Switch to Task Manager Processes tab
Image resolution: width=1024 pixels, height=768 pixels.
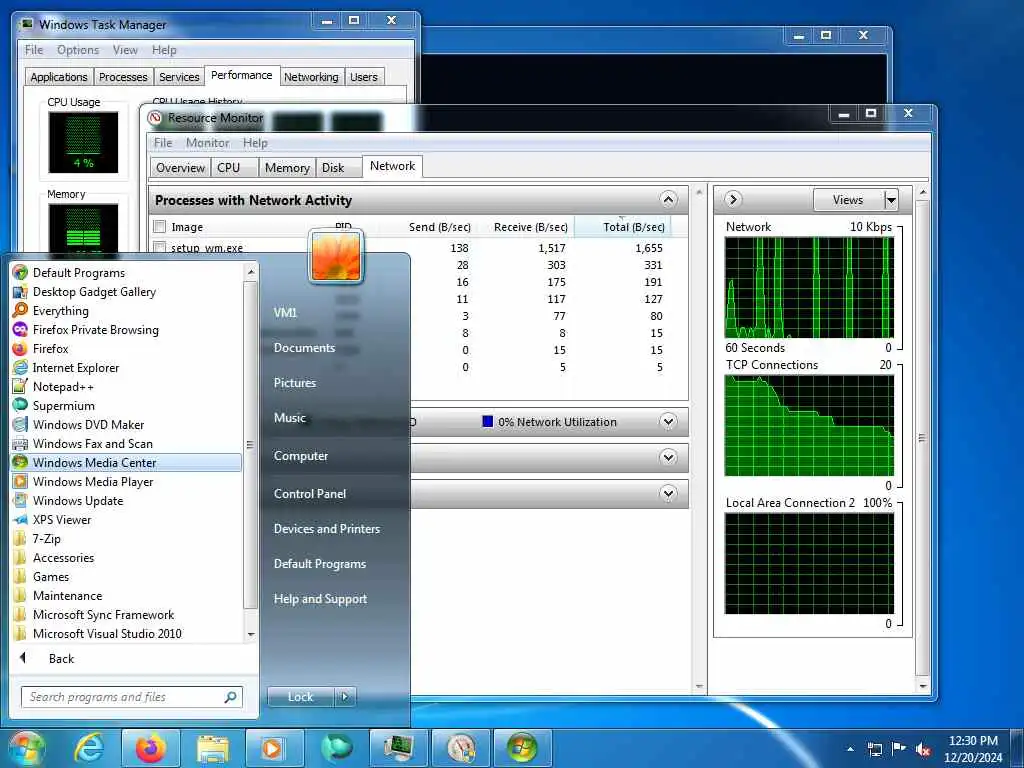click(123, 77)
